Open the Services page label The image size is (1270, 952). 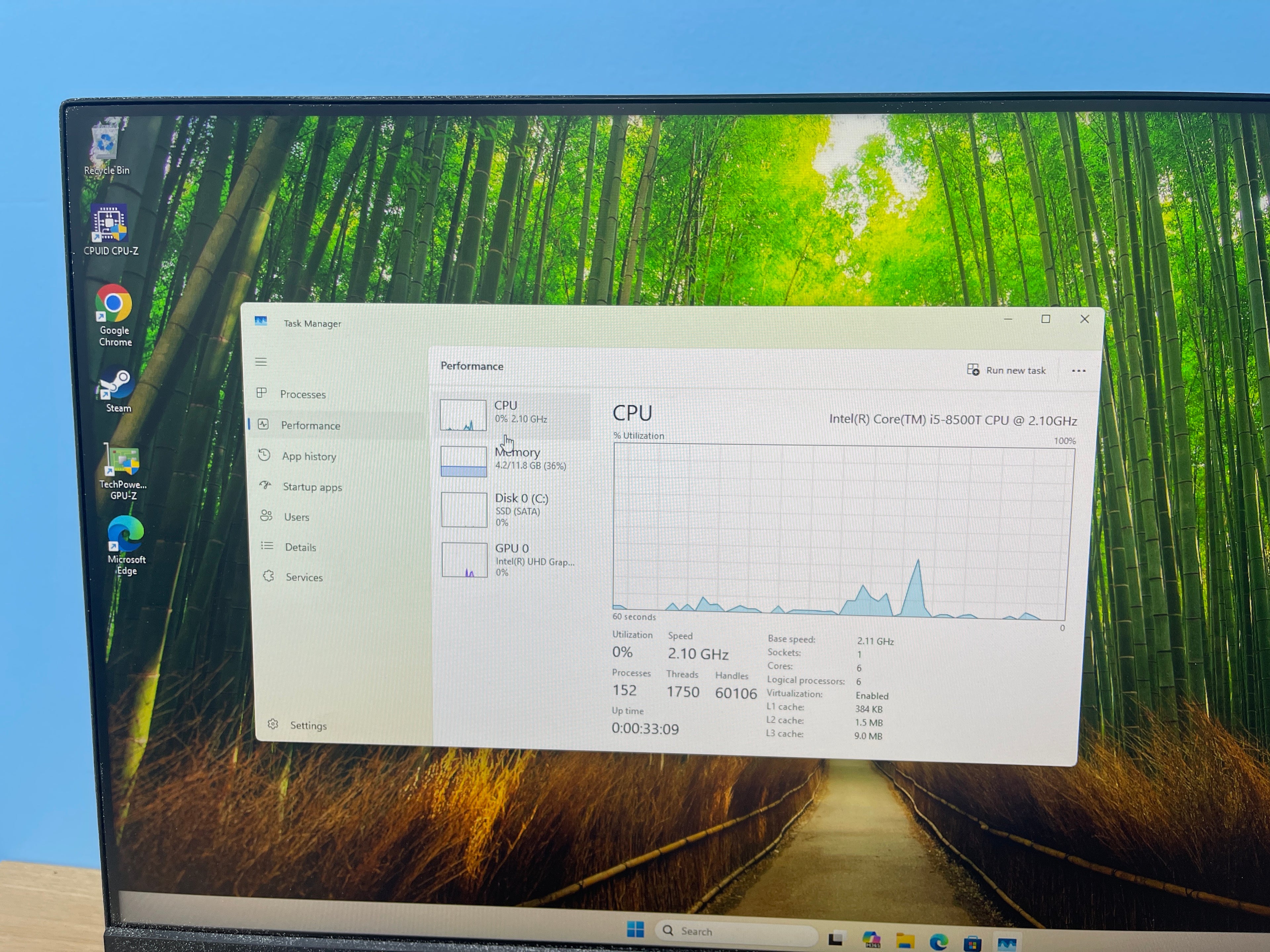coord(304,577)
